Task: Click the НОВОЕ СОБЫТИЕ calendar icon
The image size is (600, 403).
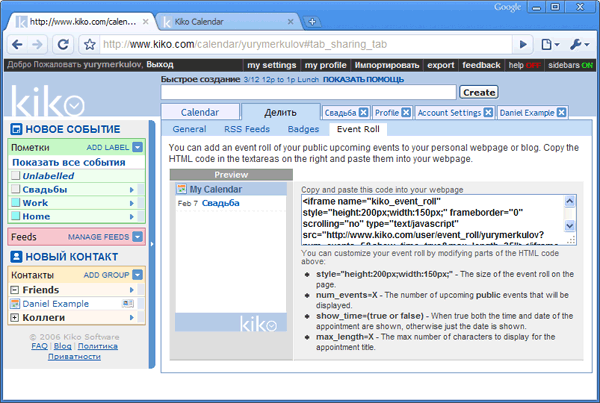Action: tap(16, 129)
